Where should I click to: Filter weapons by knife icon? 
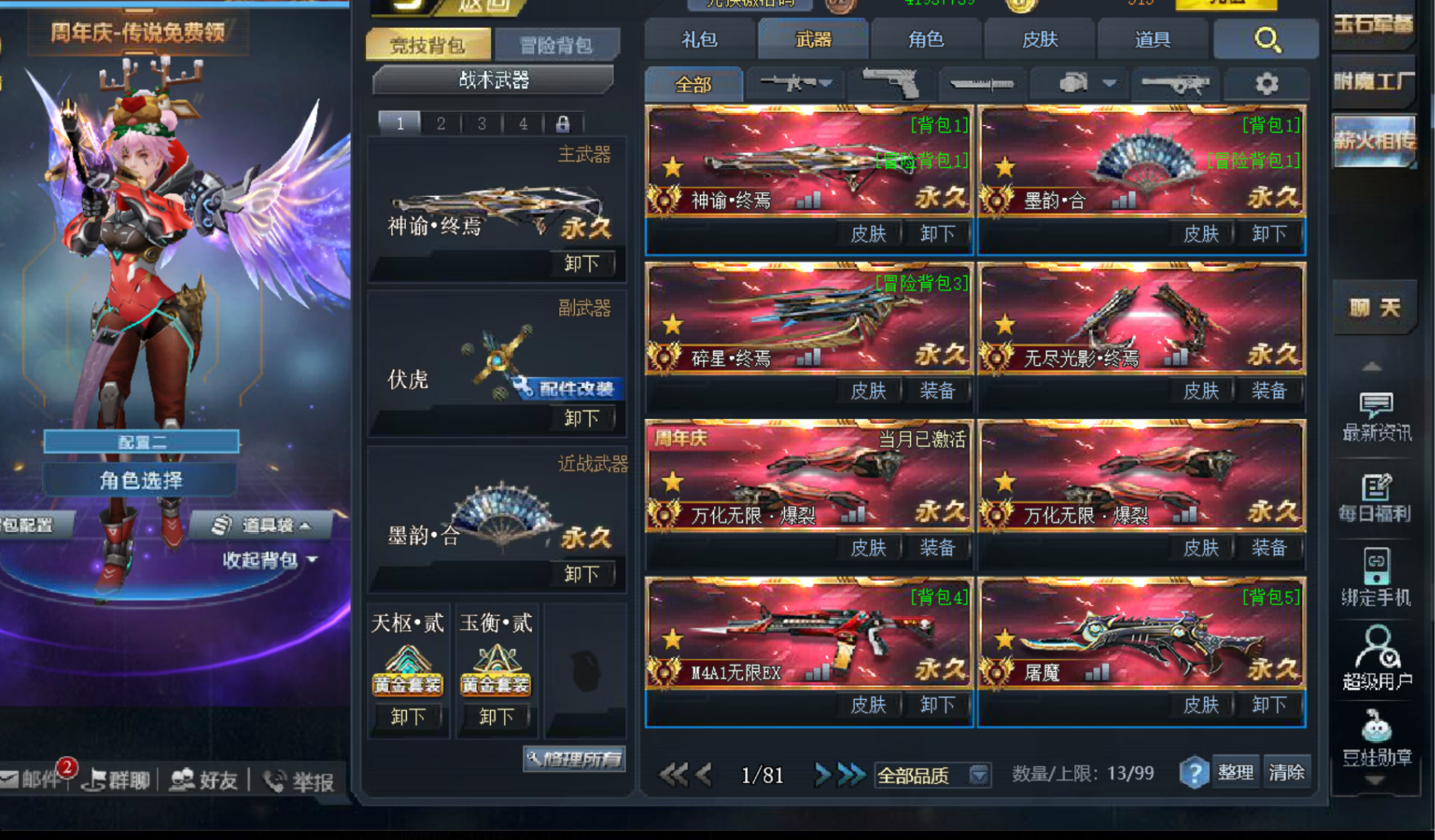[x=982, y=83]
